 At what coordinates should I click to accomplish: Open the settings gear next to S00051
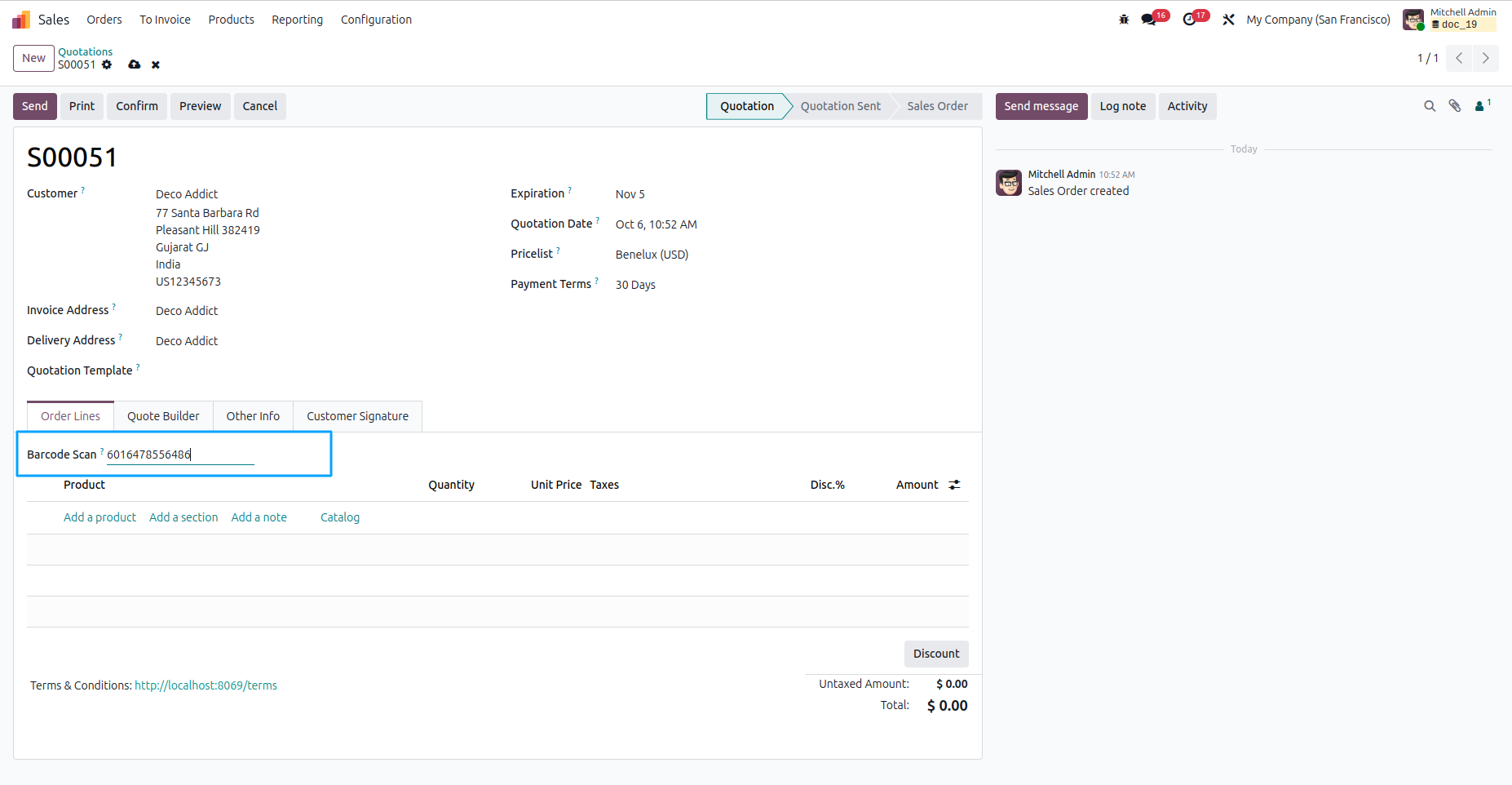[107, 64]
